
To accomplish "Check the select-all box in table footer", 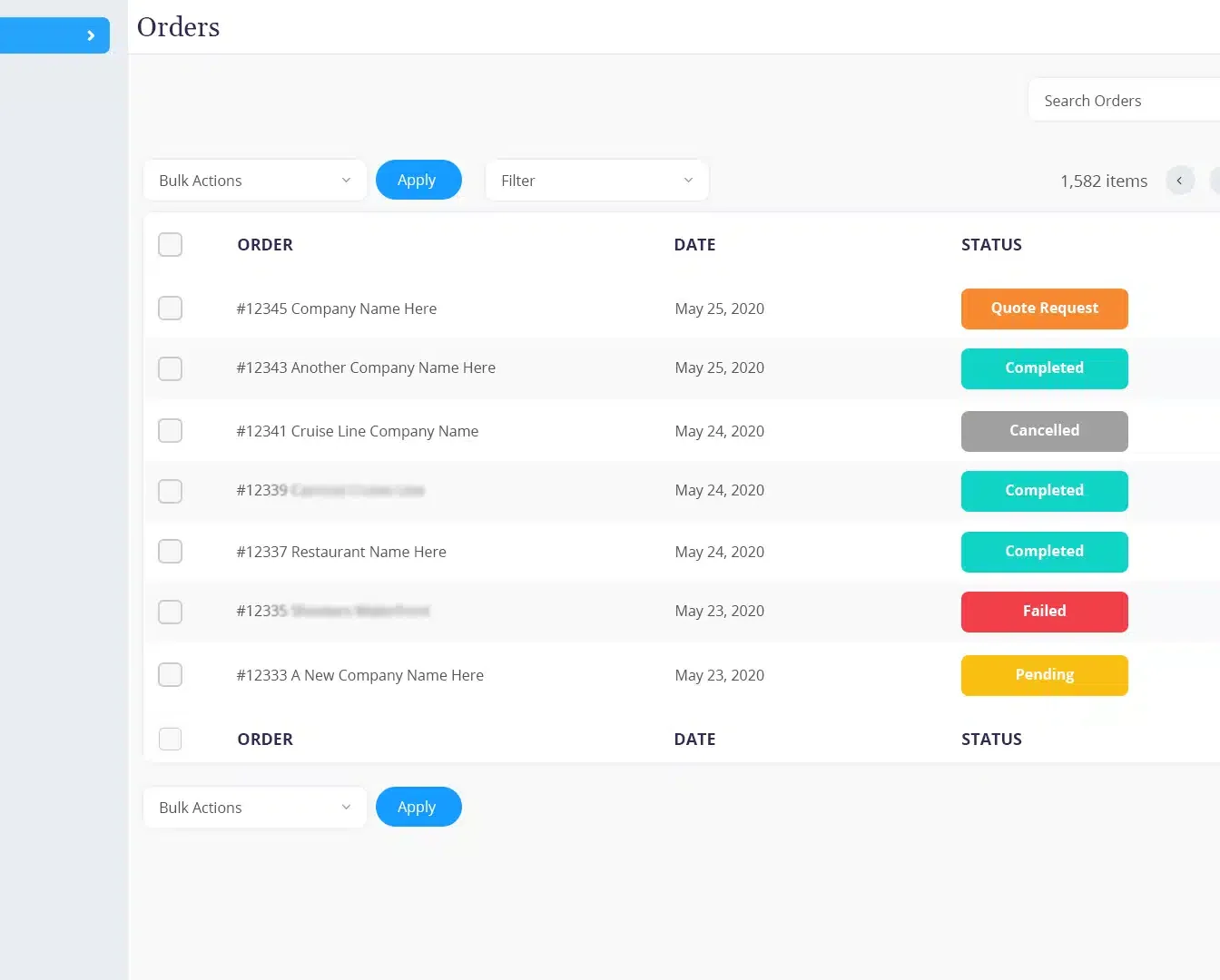I will (170, 740).
